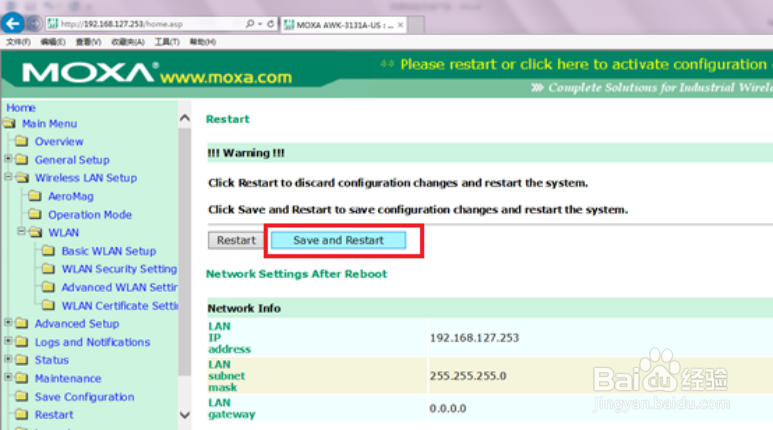Viewport: 773px width, 430px height.
Task: Select Wireless LAN Setup in tree
Action: coord(86,178)
